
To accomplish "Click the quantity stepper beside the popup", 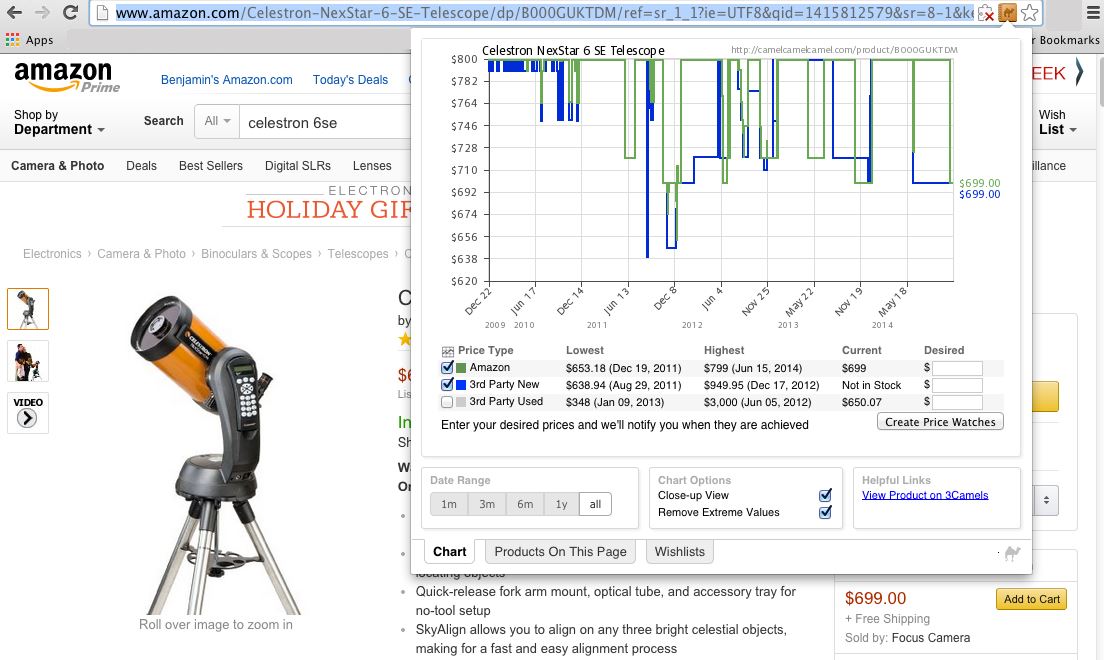I will coord(1046,500).
